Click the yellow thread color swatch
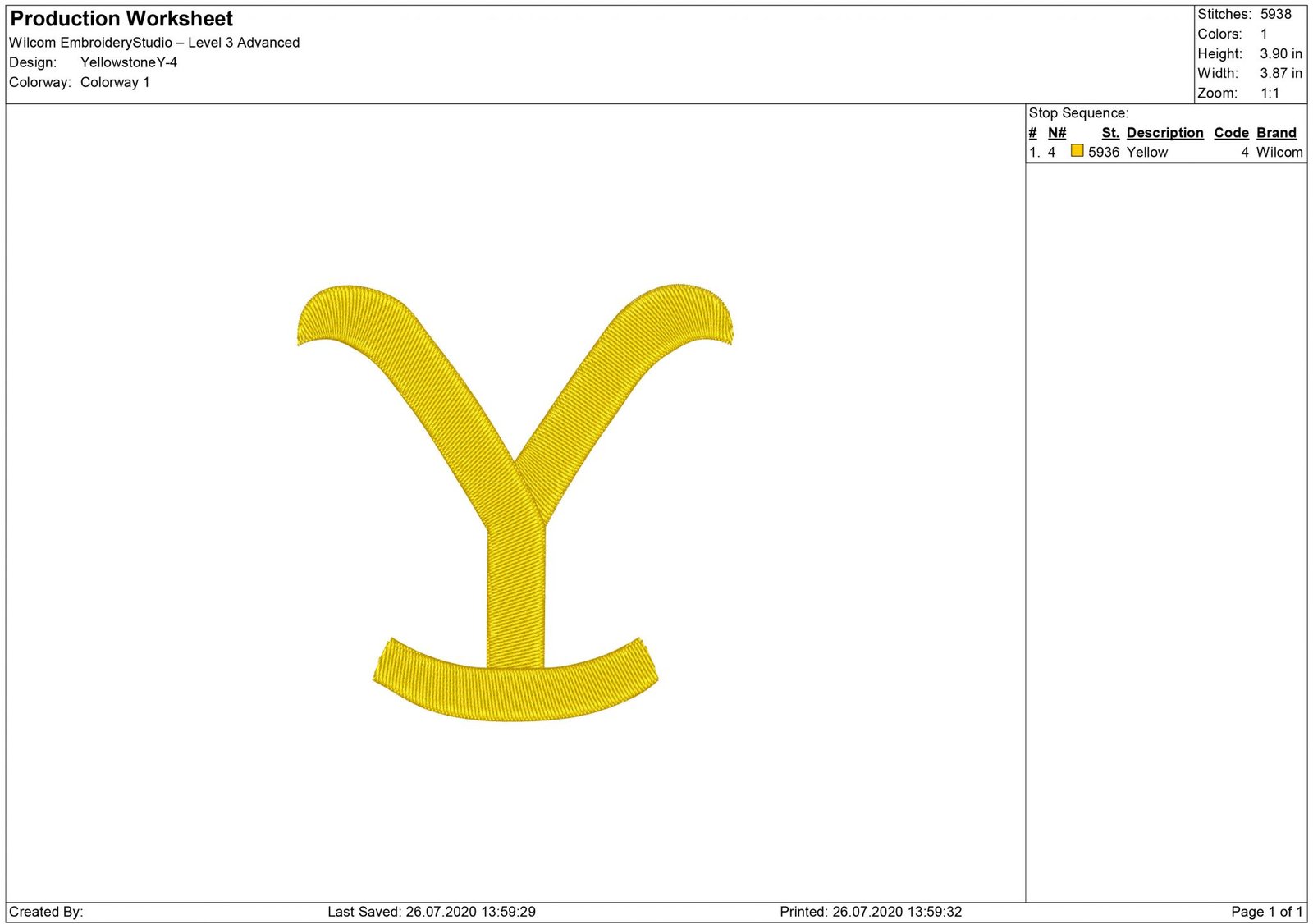This screenshot has height=924, width=1313. pos(1077,151)
